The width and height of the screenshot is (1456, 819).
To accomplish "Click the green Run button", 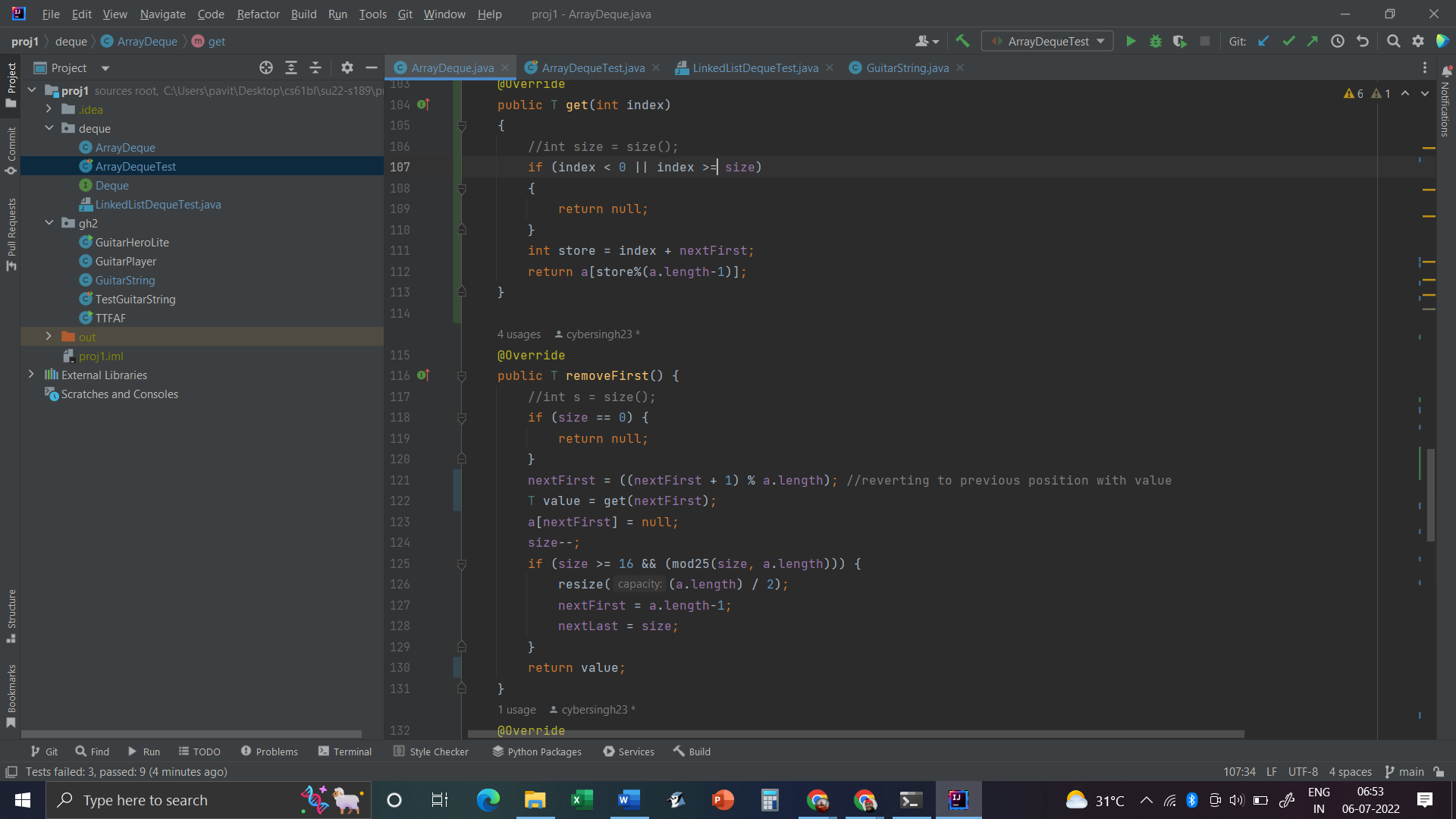I will [1131, 42].
